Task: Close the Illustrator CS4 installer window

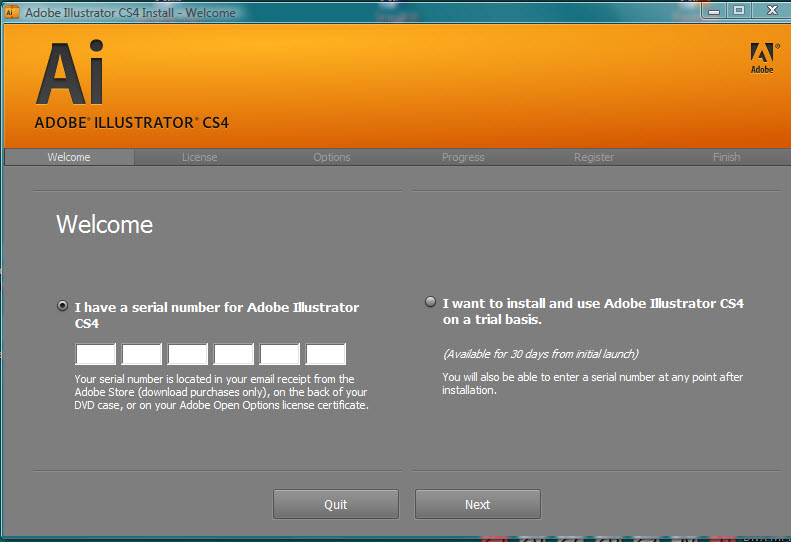Action: click(769, 10)
